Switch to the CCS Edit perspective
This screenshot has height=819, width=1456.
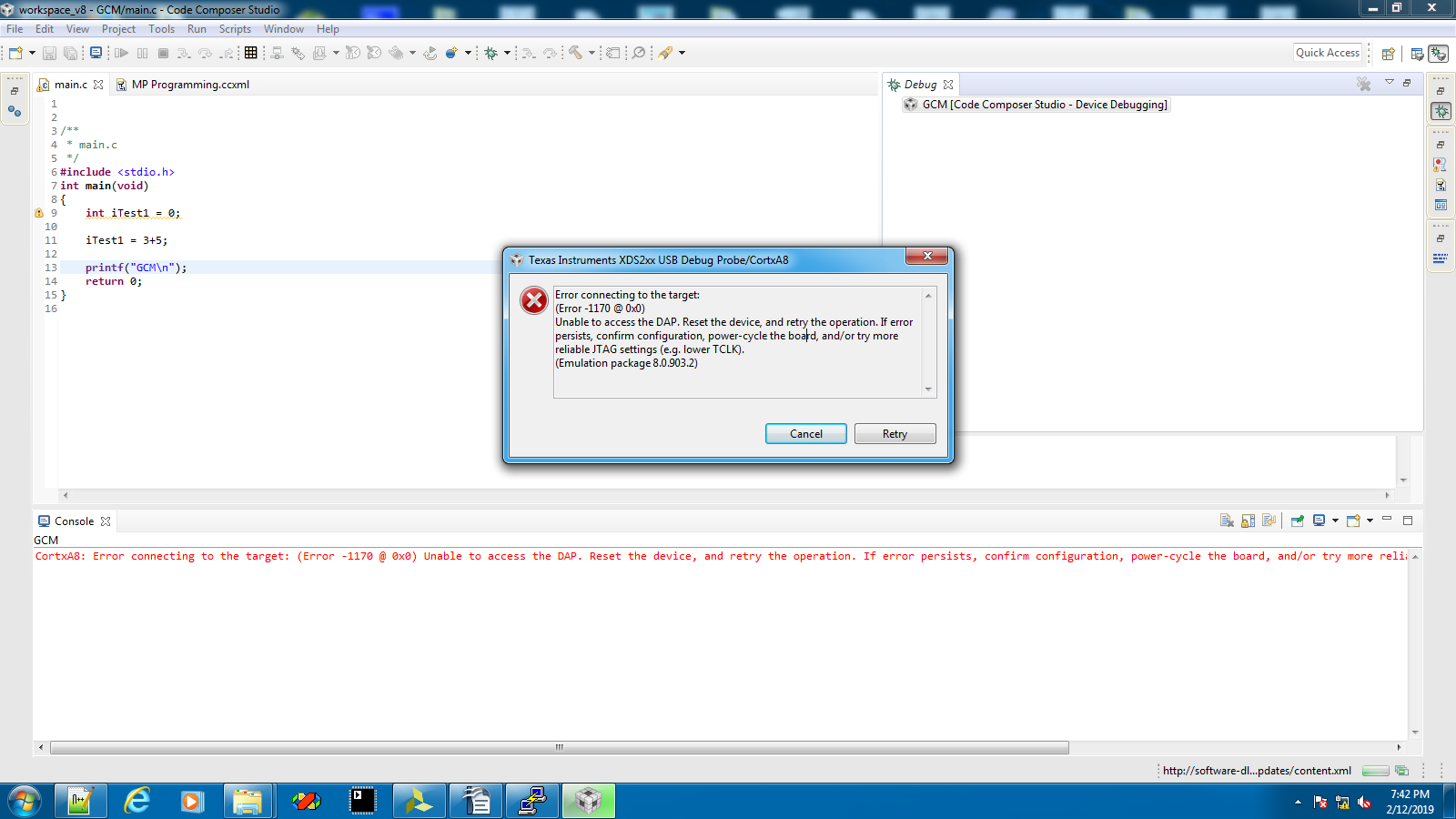1417,54
